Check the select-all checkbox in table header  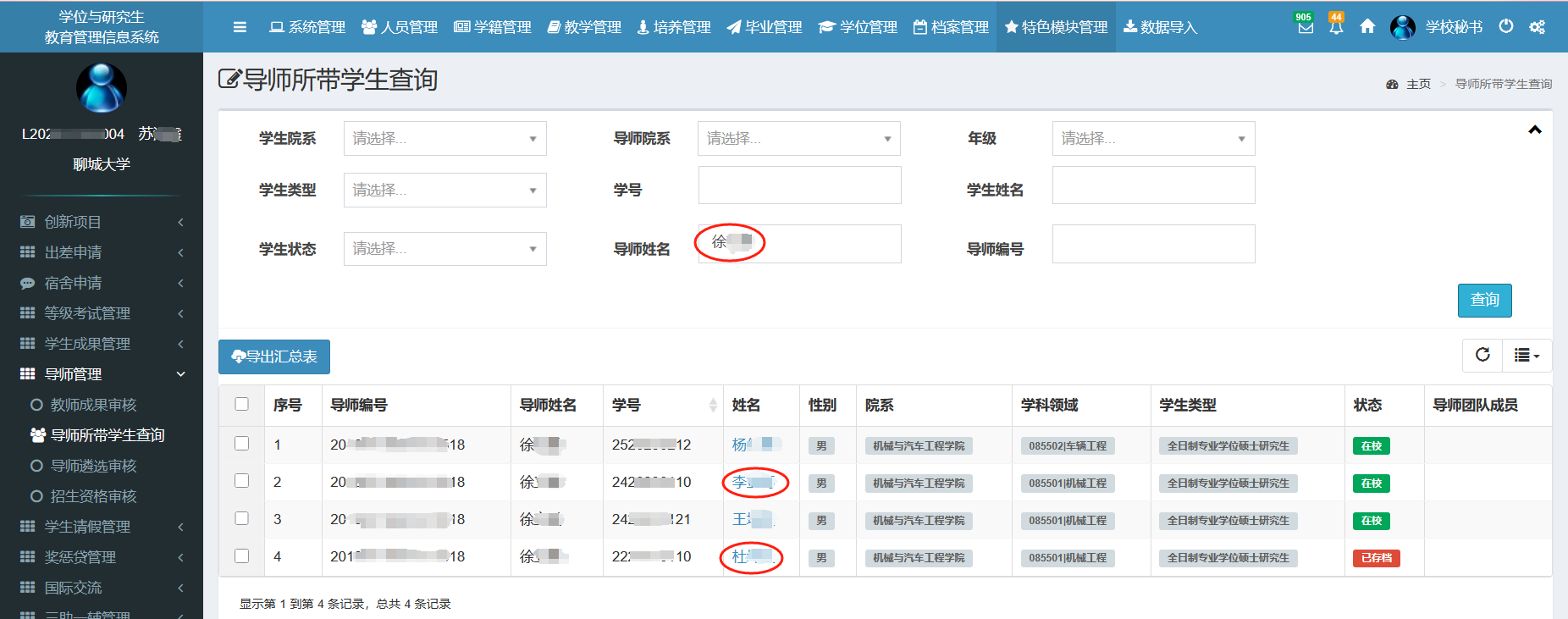[242, 404]
